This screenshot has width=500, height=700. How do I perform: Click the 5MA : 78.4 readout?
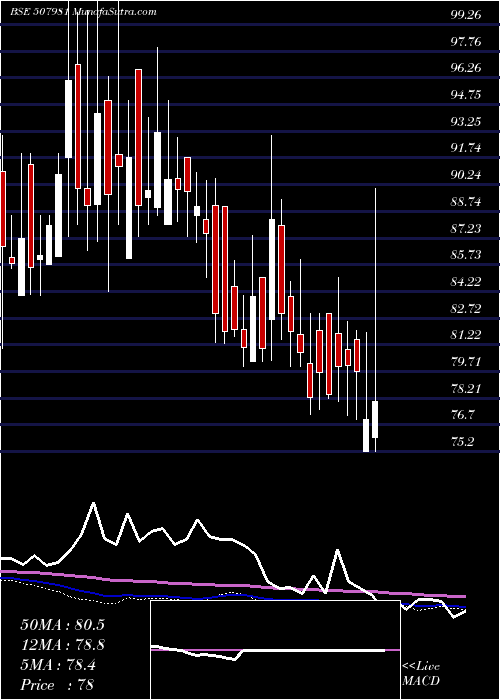pyautogui.click(x=58, y=665)
